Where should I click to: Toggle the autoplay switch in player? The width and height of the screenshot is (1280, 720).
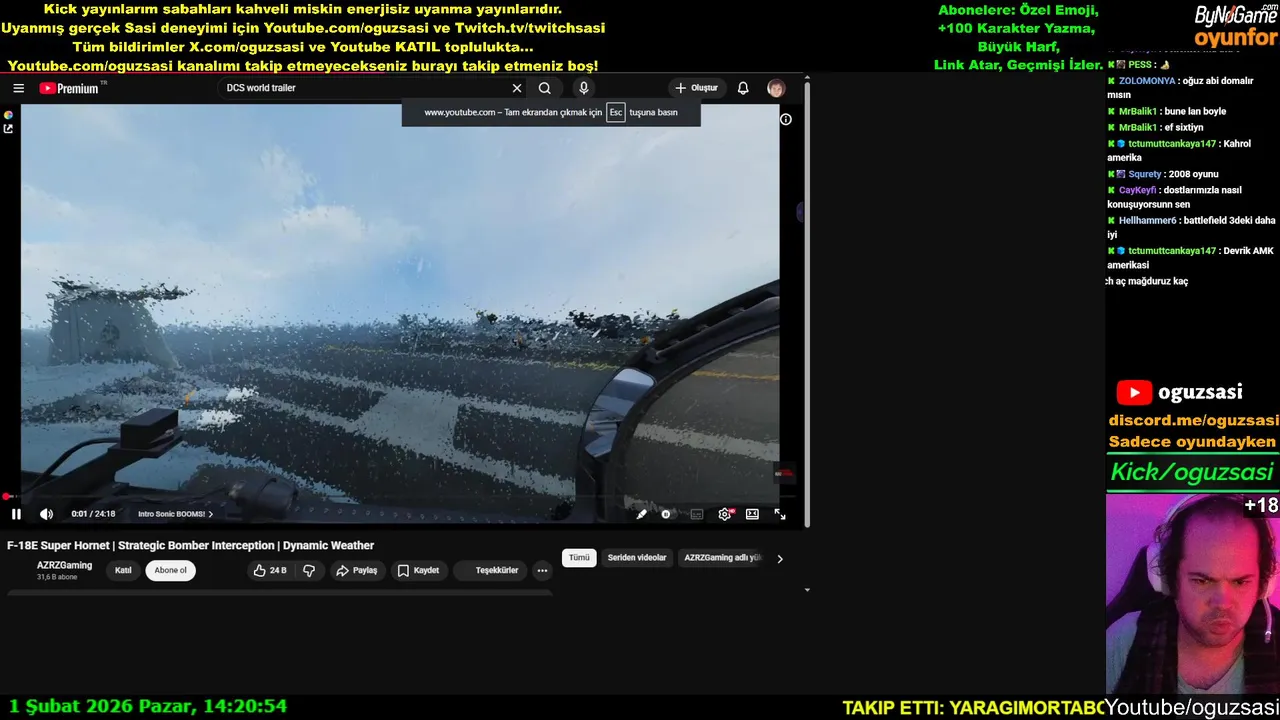point(666,514)
